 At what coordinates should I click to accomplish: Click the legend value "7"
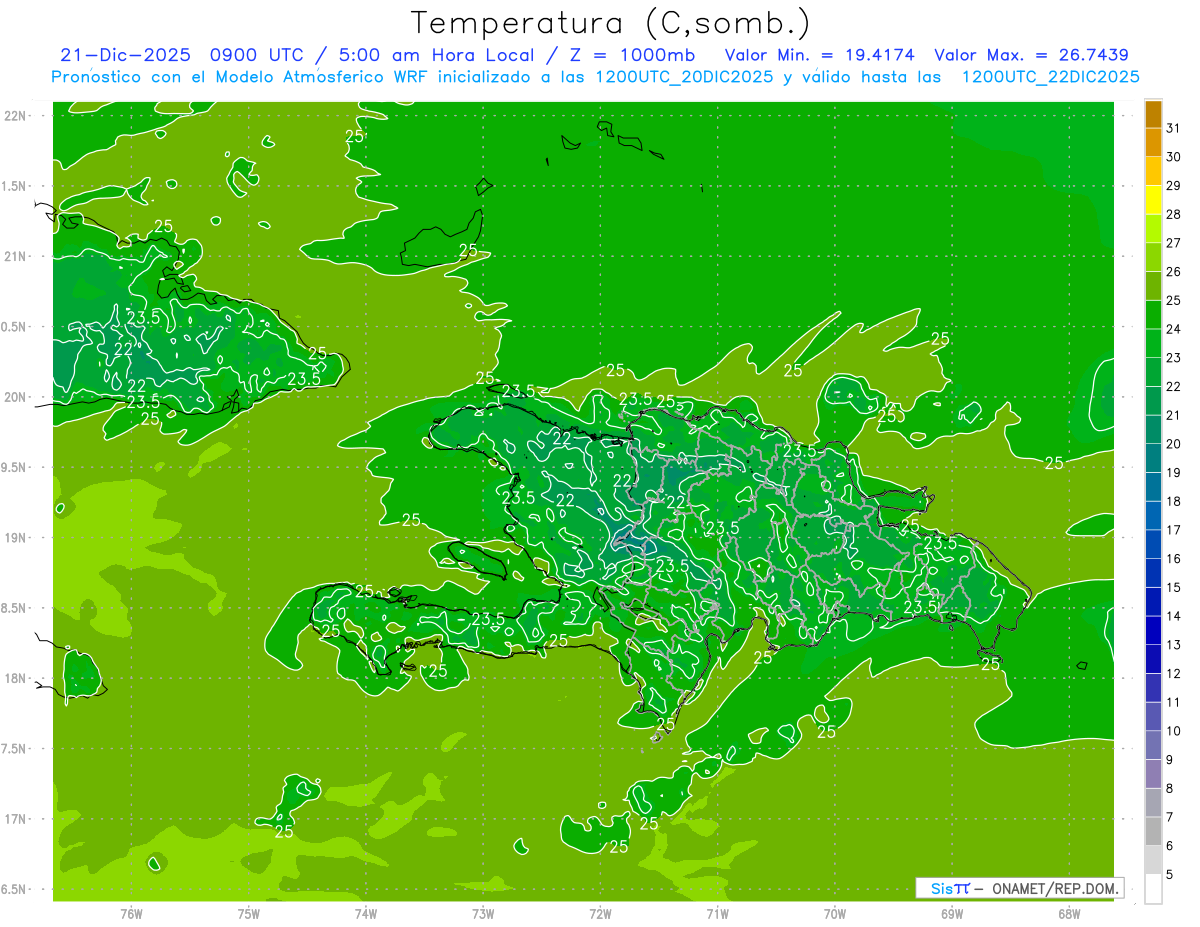[1170, 817]
